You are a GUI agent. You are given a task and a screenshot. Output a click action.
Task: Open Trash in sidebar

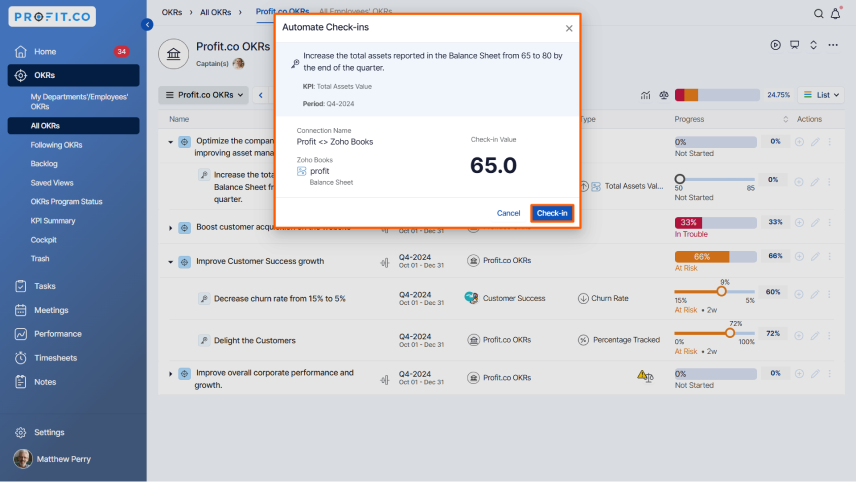(40, 259)
